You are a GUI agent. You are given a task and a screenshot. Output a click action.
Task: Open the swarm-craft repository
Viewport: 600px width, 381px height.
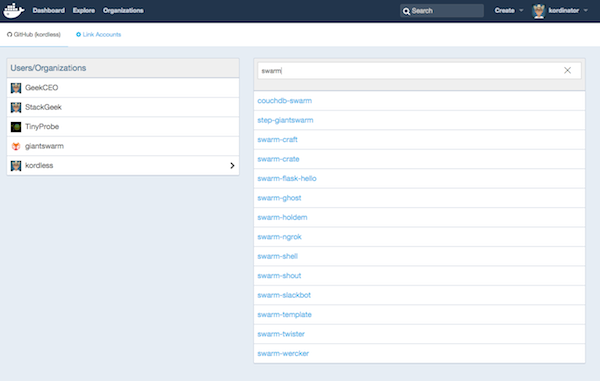tap(277, 140)
